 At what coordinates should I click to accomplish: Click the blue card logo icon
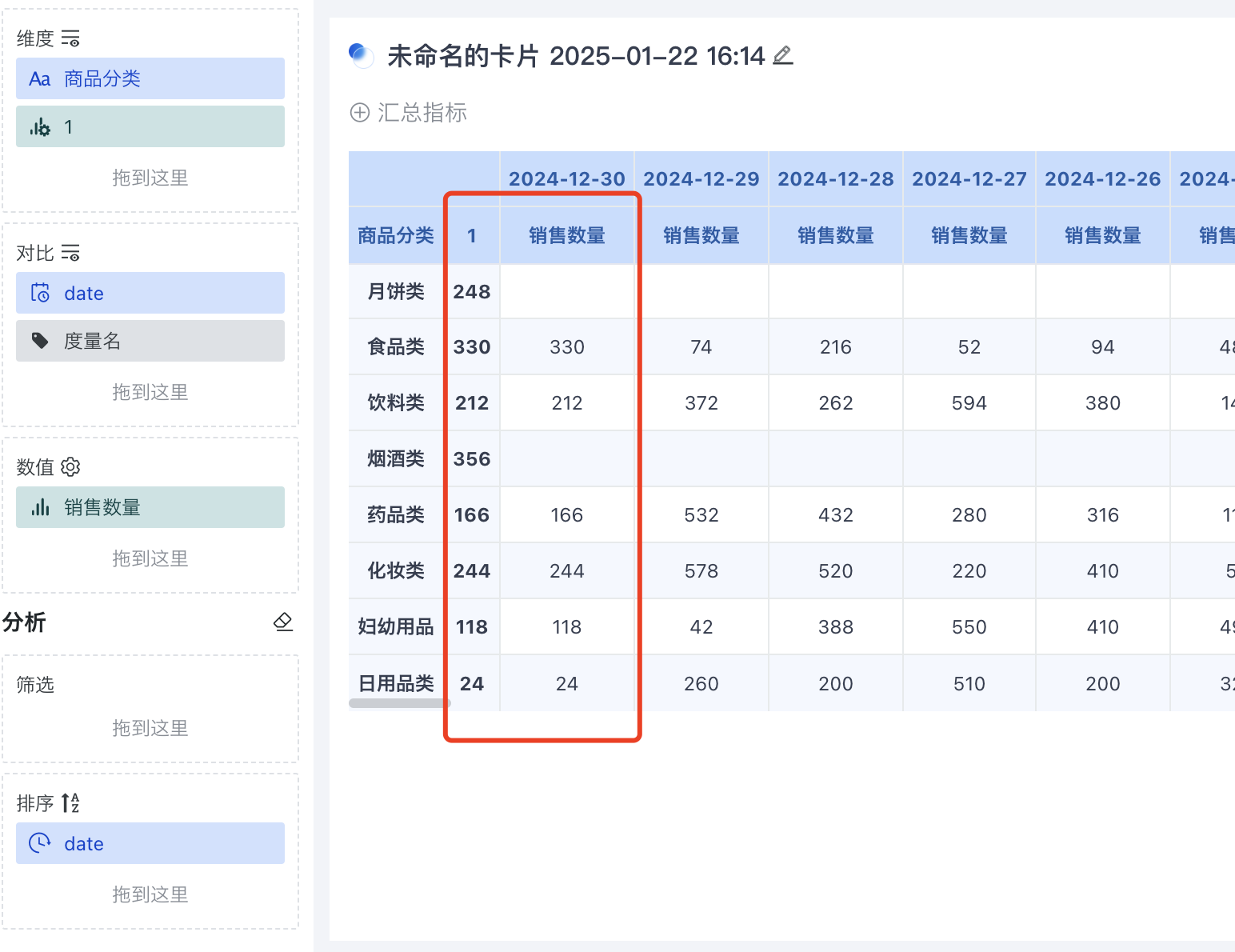pos(362,55)
